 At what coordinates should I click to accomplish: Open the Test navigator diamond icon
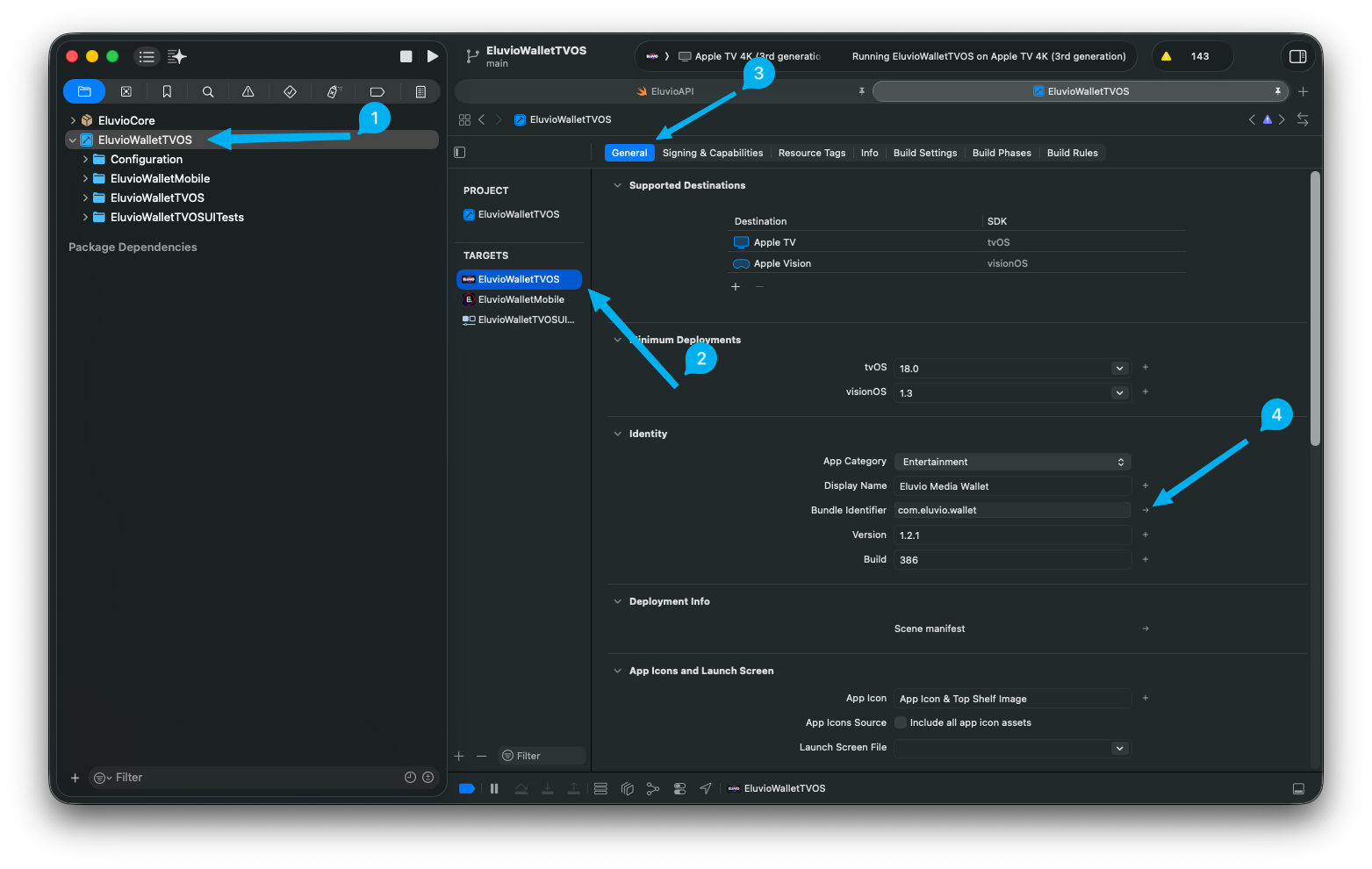click(x=290, y=91)
